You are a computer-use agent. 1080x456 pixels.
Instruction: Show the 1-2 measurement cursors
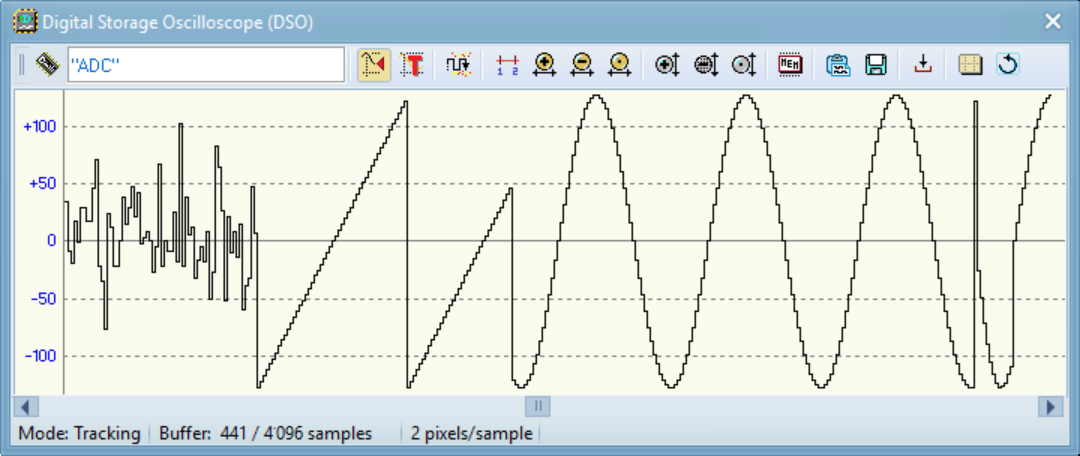coord(508,65)
